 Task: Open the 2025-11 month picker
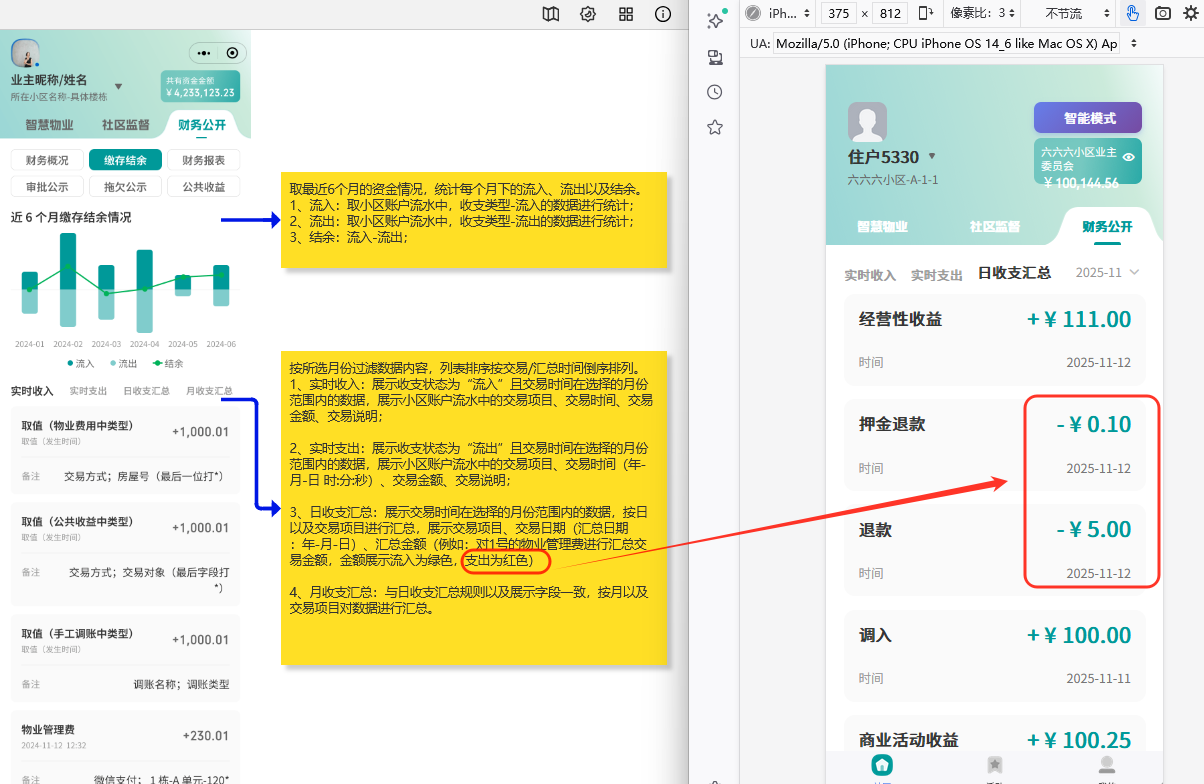pos(1107,272)
